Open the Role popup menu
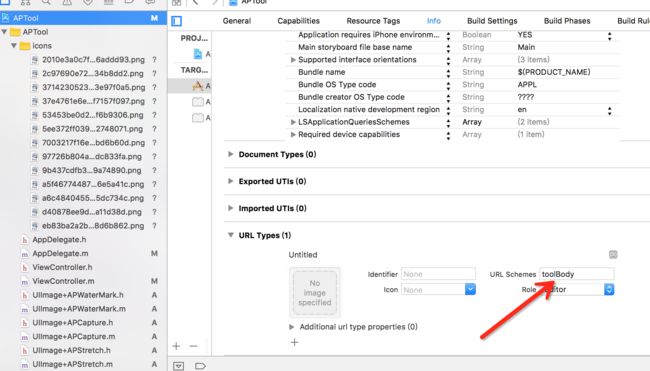 coord(609,289)
